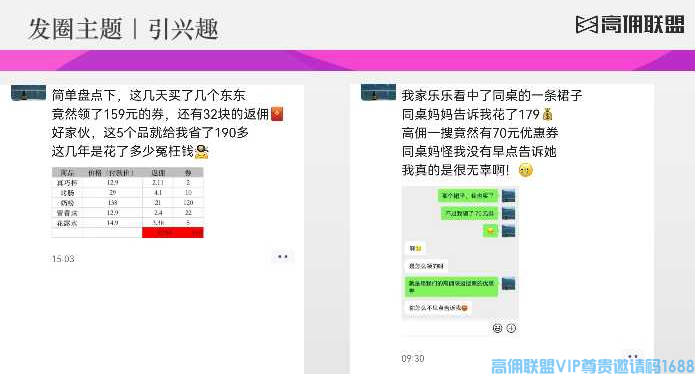Click table cell 22
The width and height of the screenshot is (695, 374).
point(188,213)
